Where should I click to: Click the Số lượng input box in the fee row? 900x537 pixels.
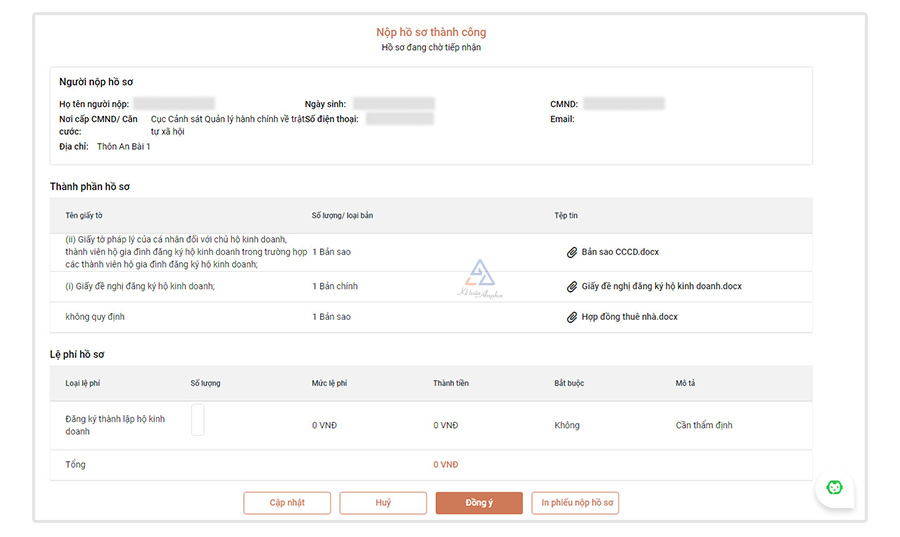(x=197, y=420)
